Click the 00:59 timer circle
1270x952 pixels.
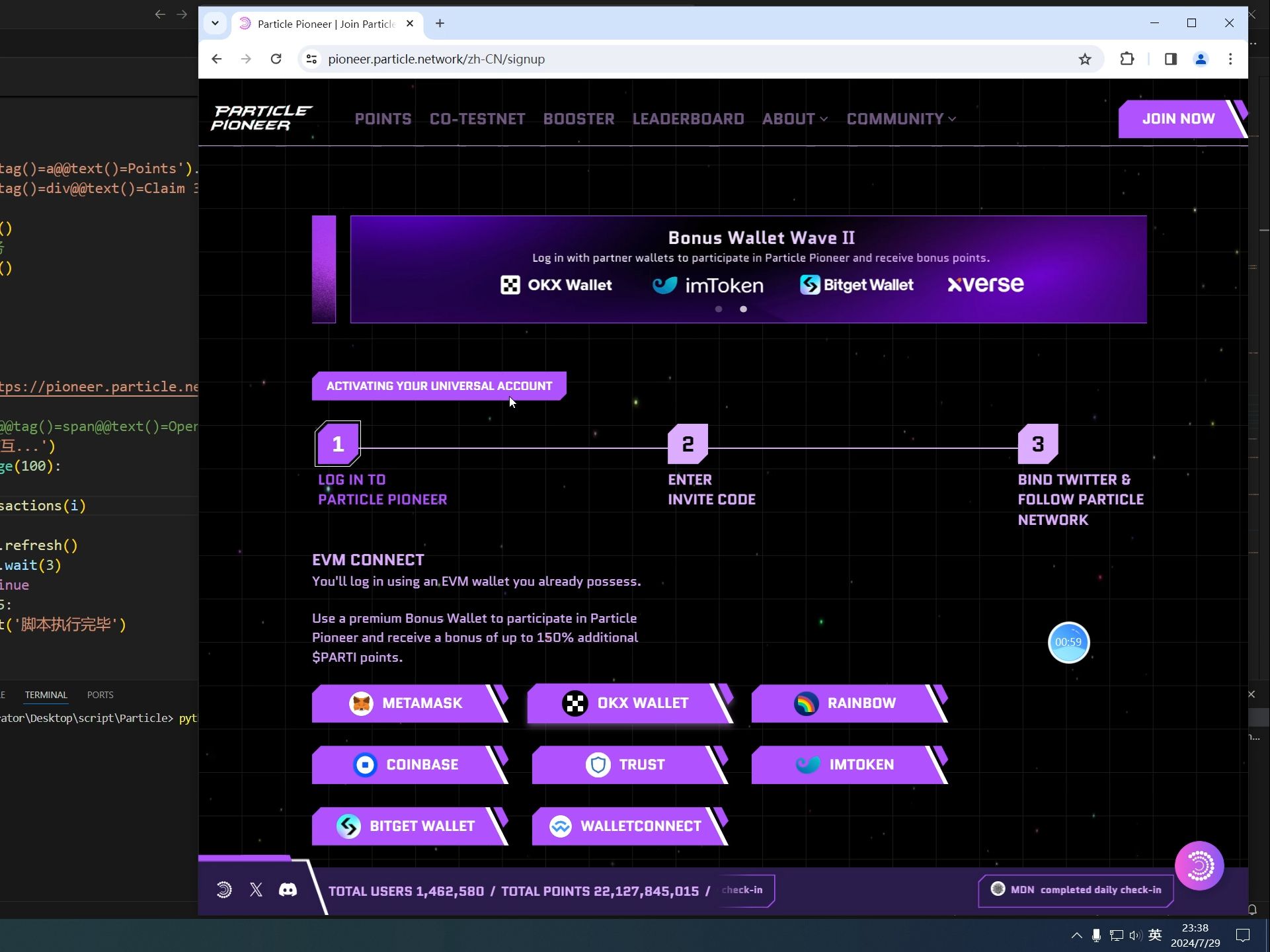(x=1068, y=642)
